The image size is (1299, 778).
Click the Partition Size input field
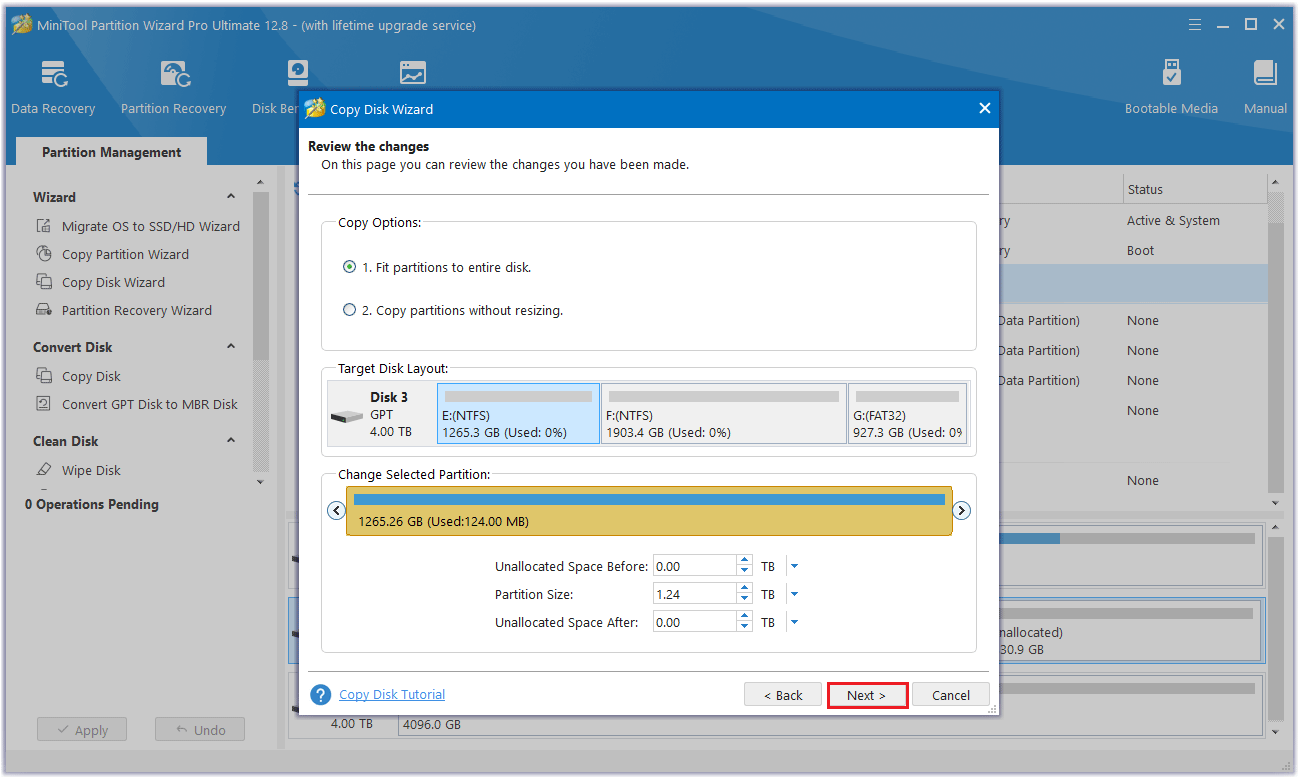click(695, 594)
